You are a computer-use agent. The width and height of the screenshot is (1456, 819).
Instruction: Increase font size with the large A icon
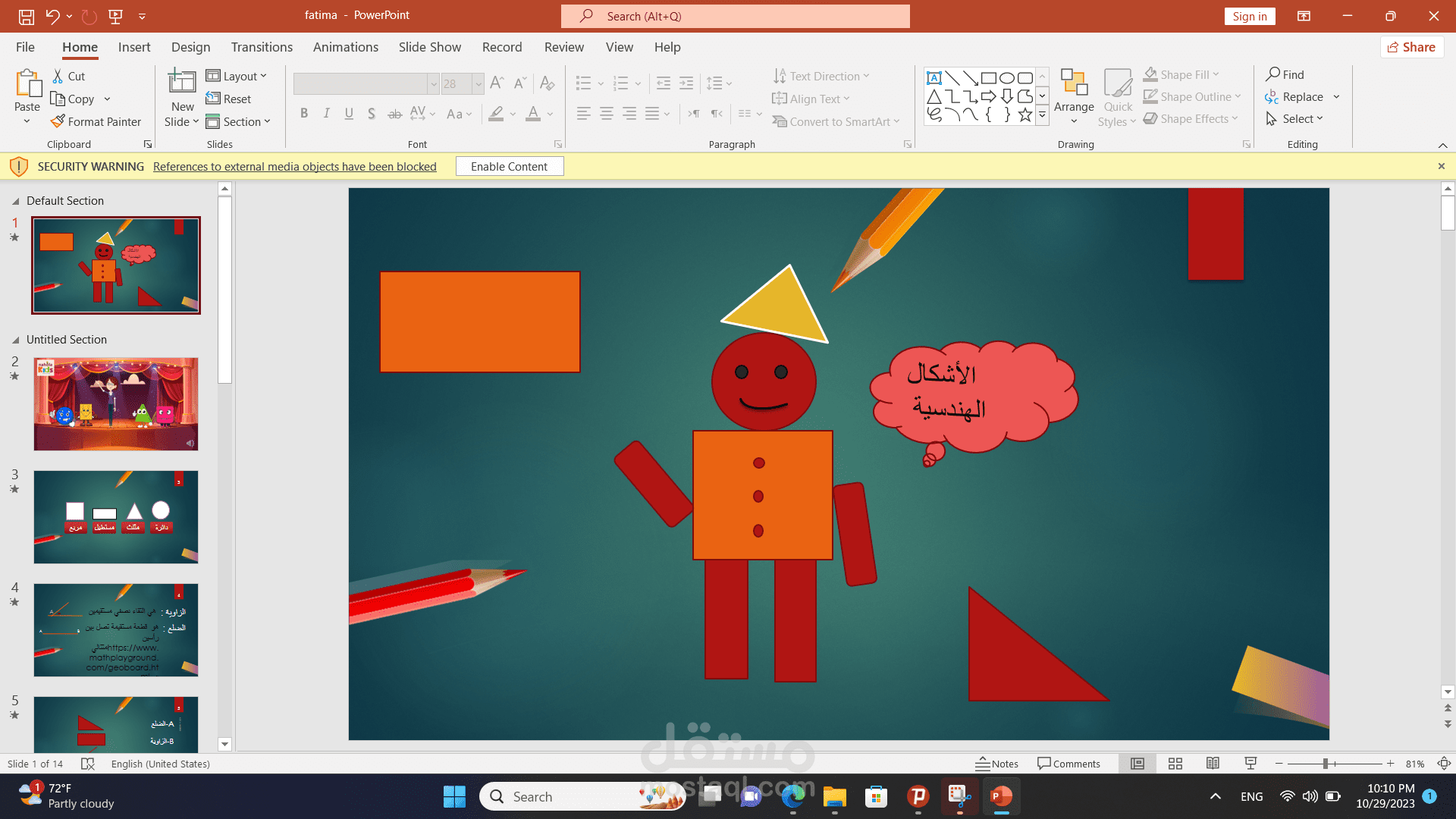click(497, 83)
